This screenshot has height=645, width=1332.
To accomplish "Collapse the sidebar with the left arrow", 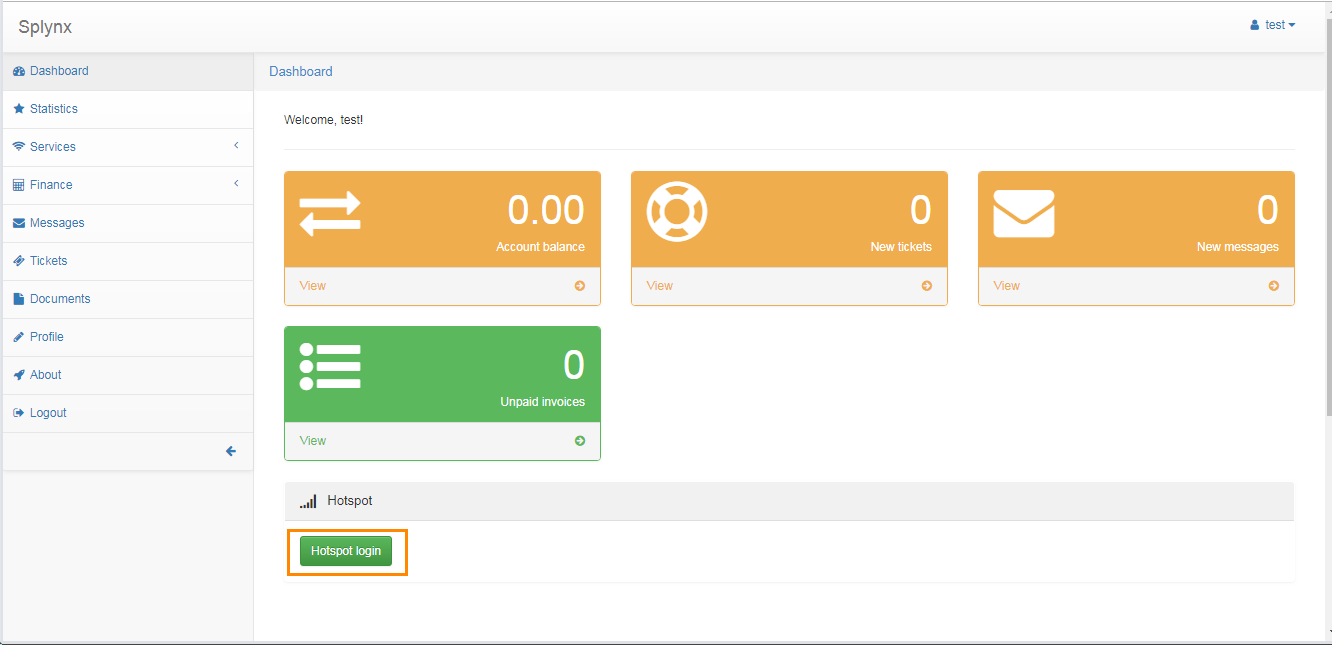I will pyautogui.click(x=231, y=451).
